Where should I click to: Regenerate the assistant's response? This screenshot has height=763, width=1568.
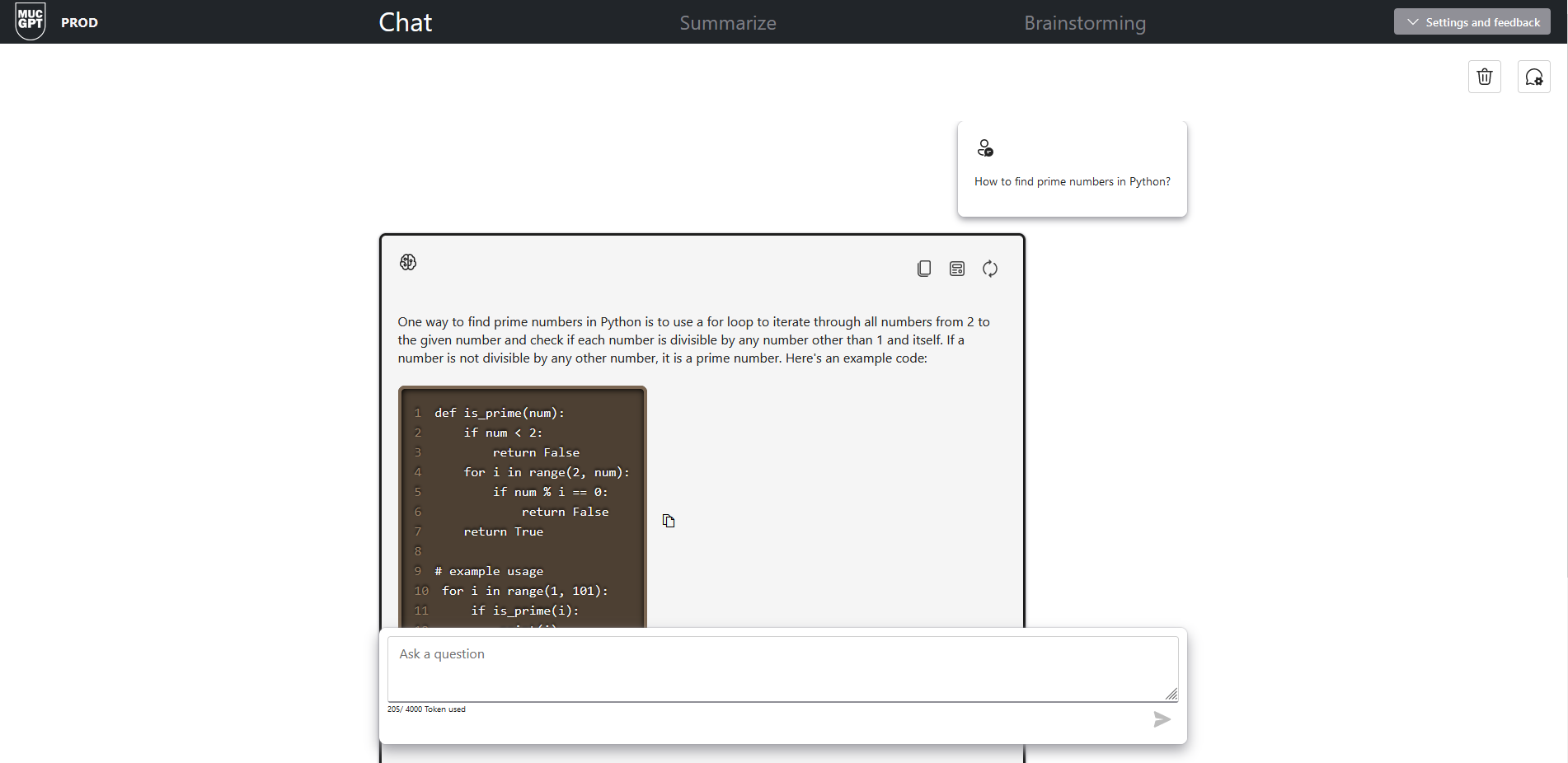(x=990, y=269)
